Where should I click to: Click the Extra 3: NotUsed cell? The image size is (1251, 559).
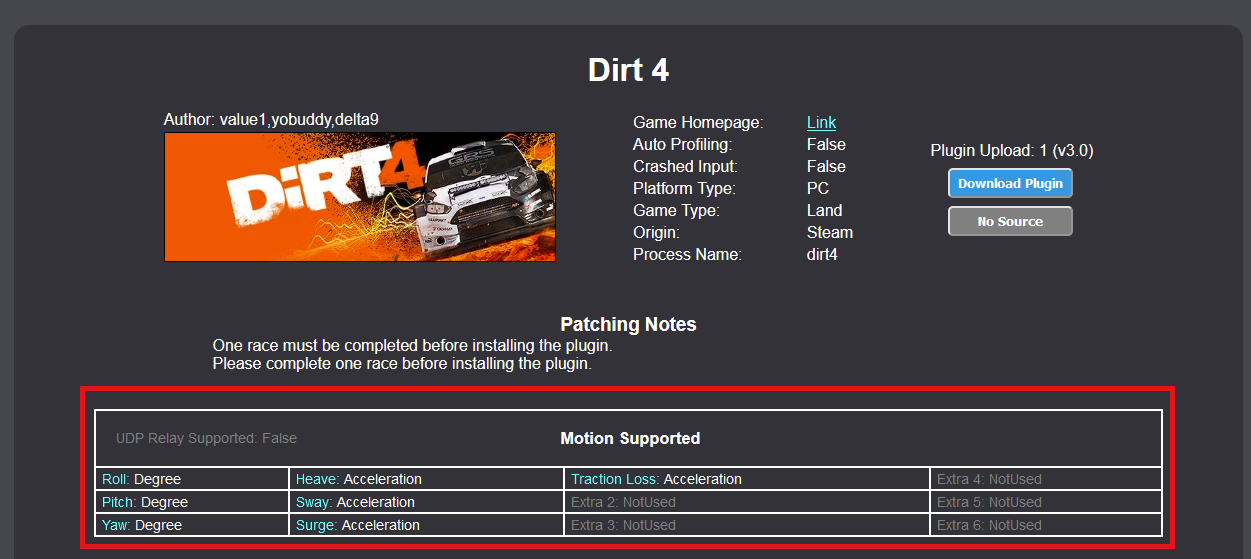coord(747,525)
